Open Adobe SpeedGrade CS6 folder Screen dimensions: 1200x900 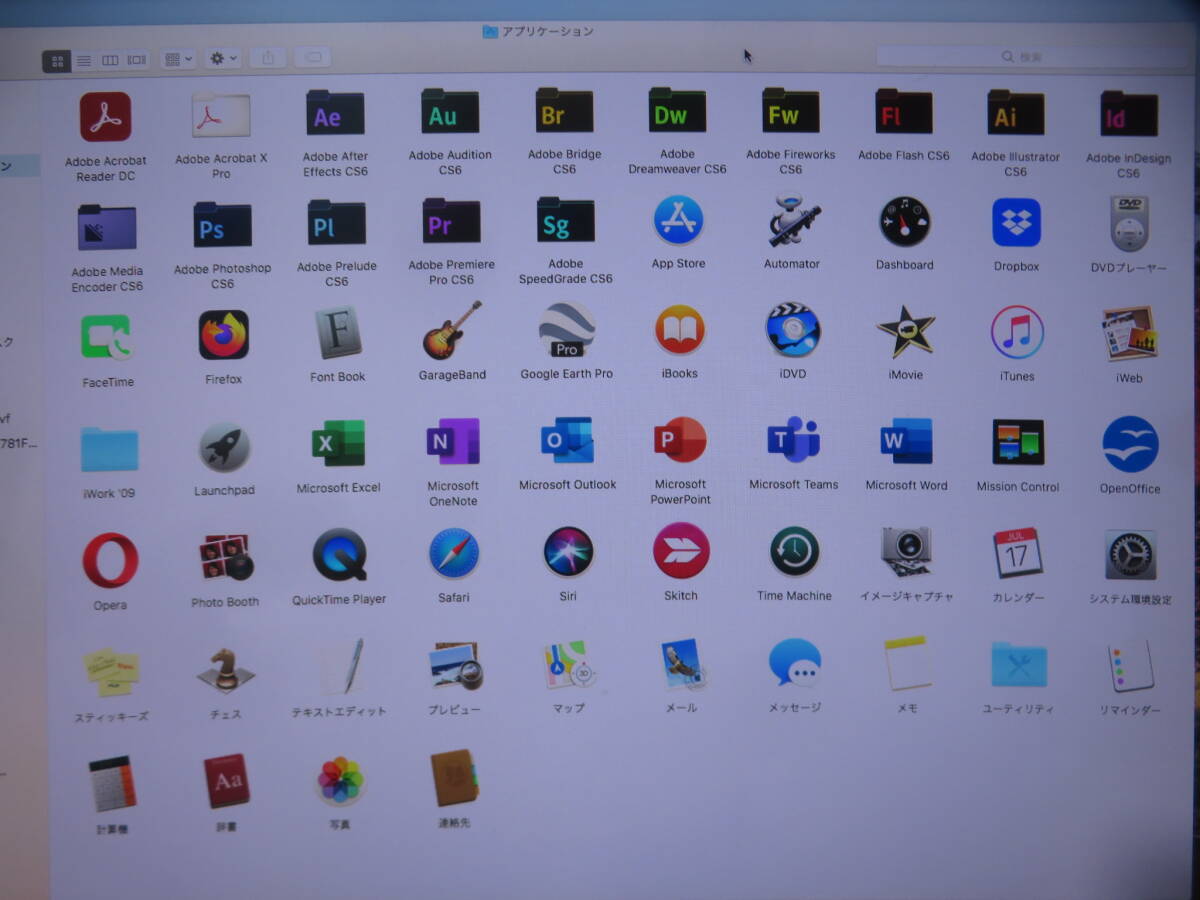(x=565, y=222)
